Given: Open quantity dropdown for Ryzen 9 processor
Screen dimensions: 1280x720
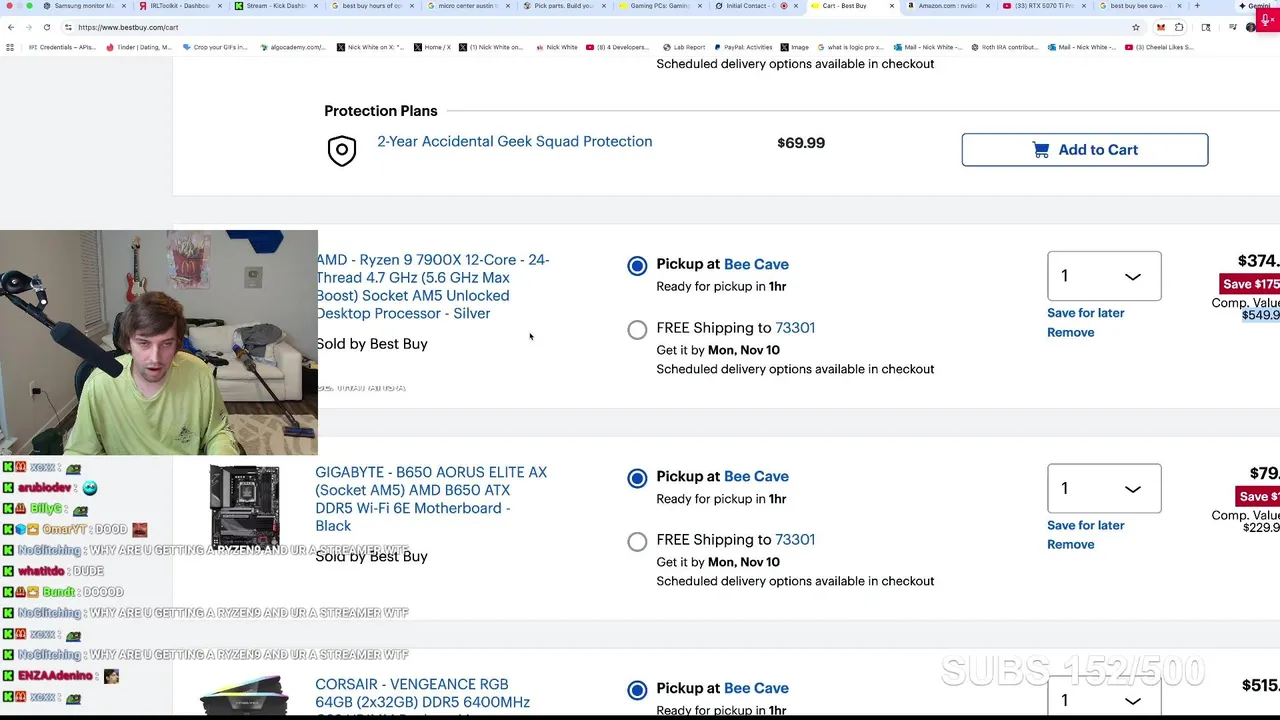Looking at the screenshot, I should point(1104,276).
